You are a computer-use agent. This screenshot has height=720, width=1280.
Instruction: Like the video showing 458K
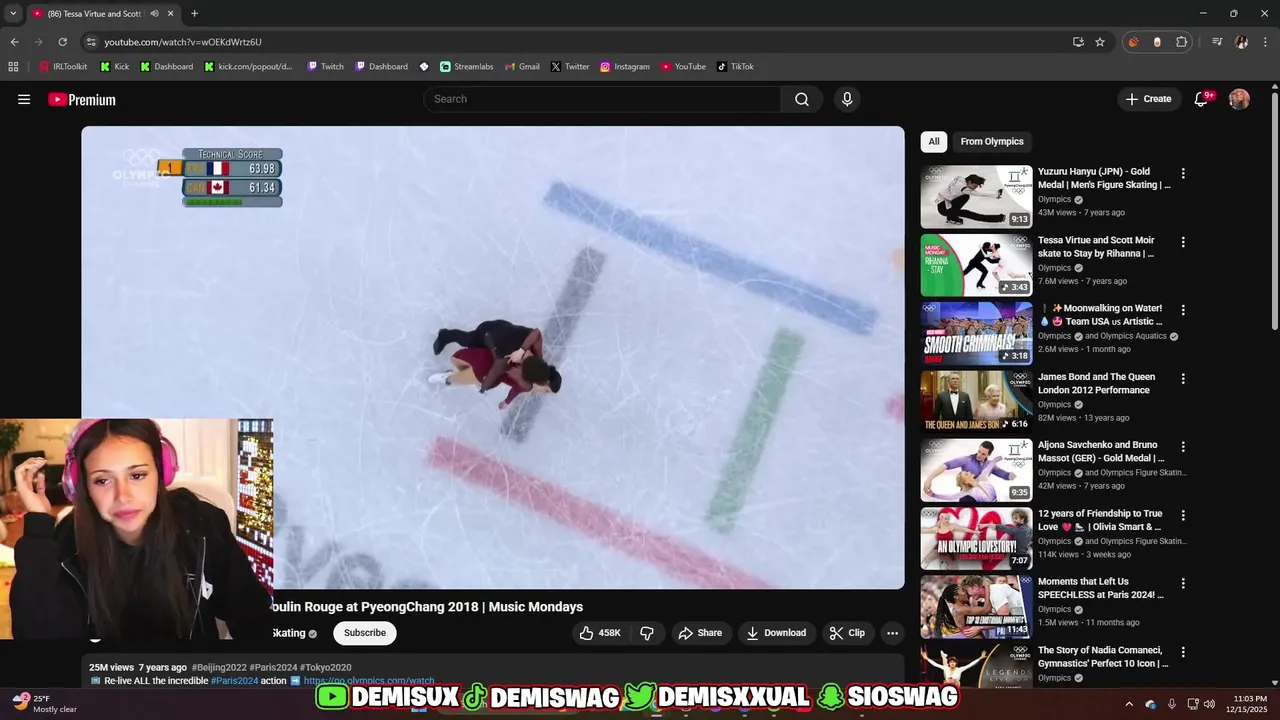coord(600,633)
